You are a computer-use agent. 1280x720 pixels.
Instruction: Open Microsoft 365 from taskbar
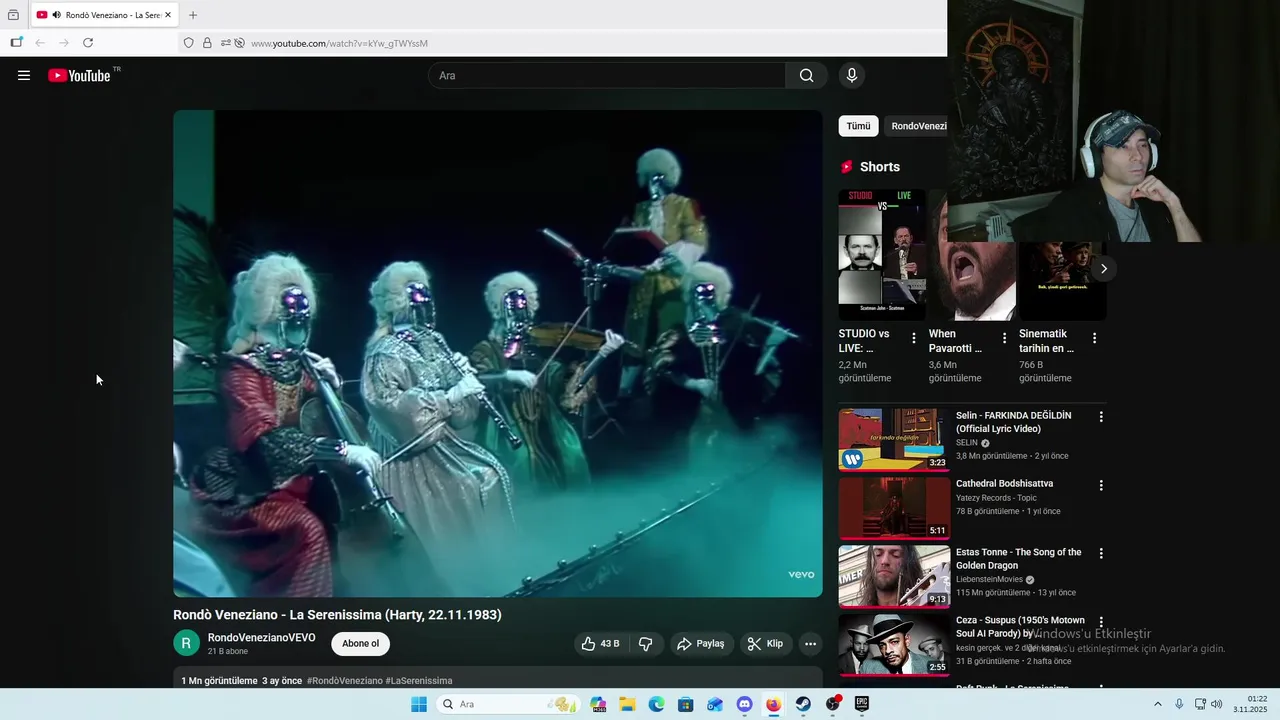599,704
